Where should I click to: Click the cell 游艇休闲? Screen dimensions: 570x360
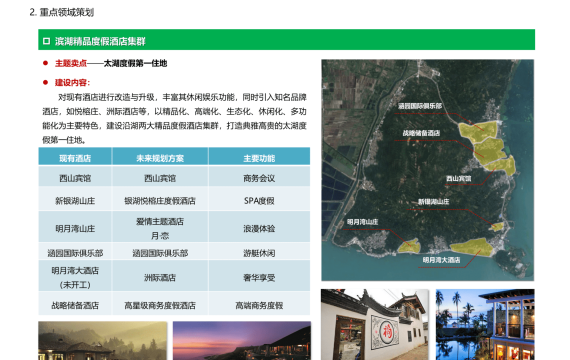259,253
